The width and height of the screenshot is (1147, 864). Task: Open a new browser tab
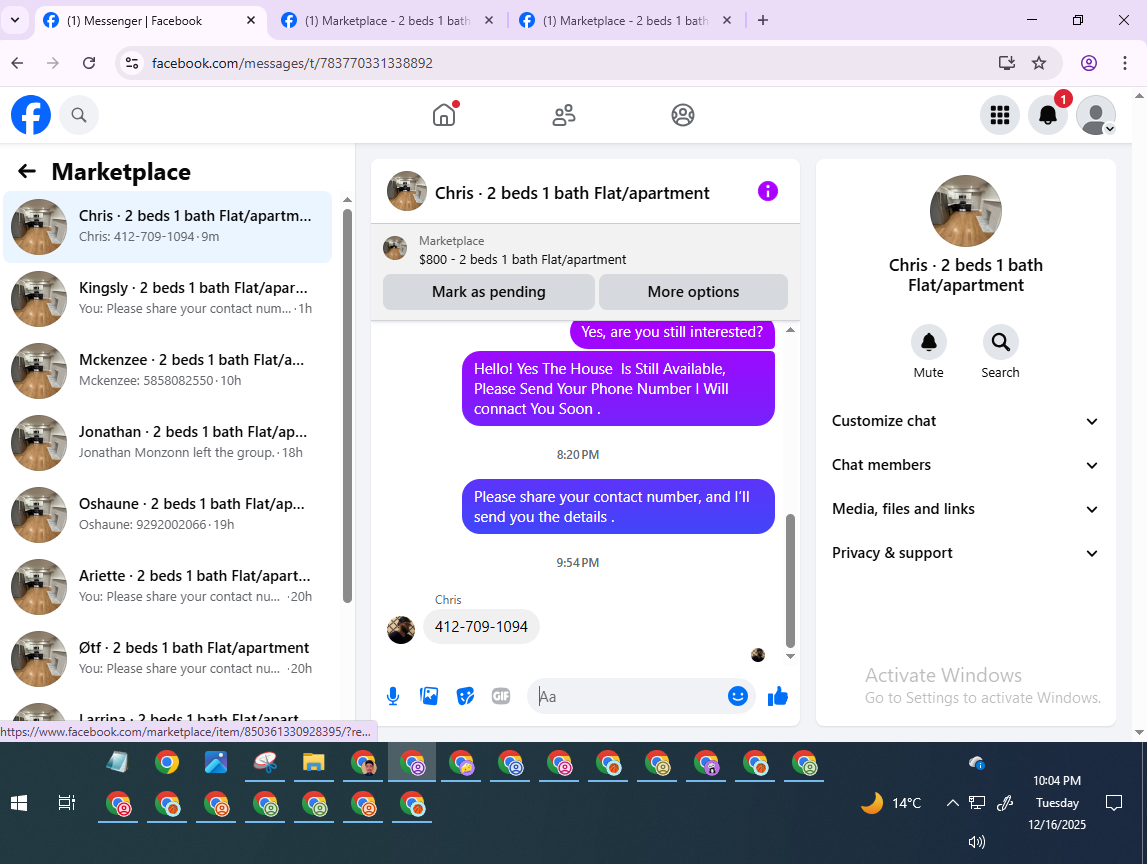(763, 20)
